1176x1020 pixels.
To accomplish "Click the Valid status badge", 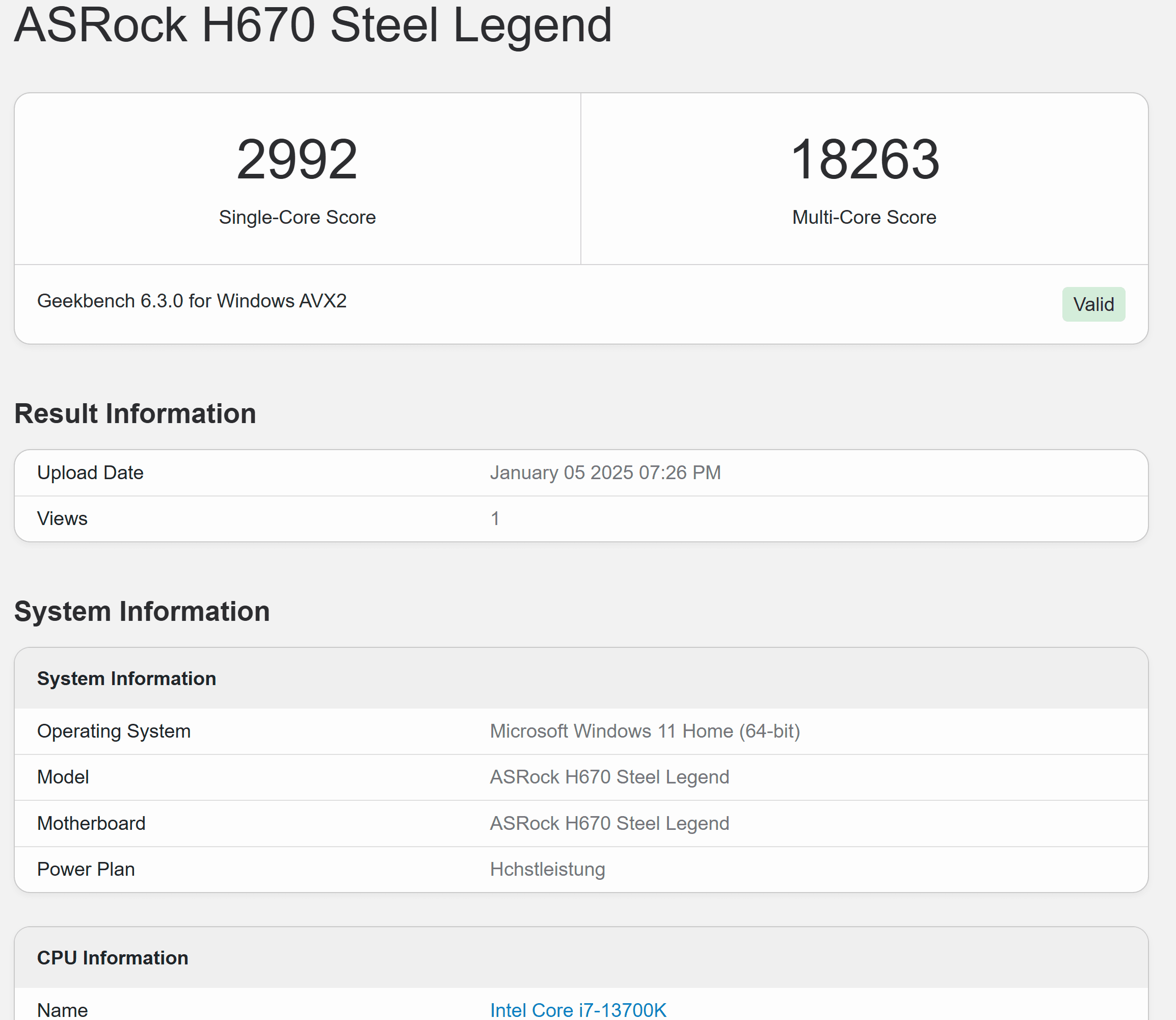I will (x=1093, y=304).
